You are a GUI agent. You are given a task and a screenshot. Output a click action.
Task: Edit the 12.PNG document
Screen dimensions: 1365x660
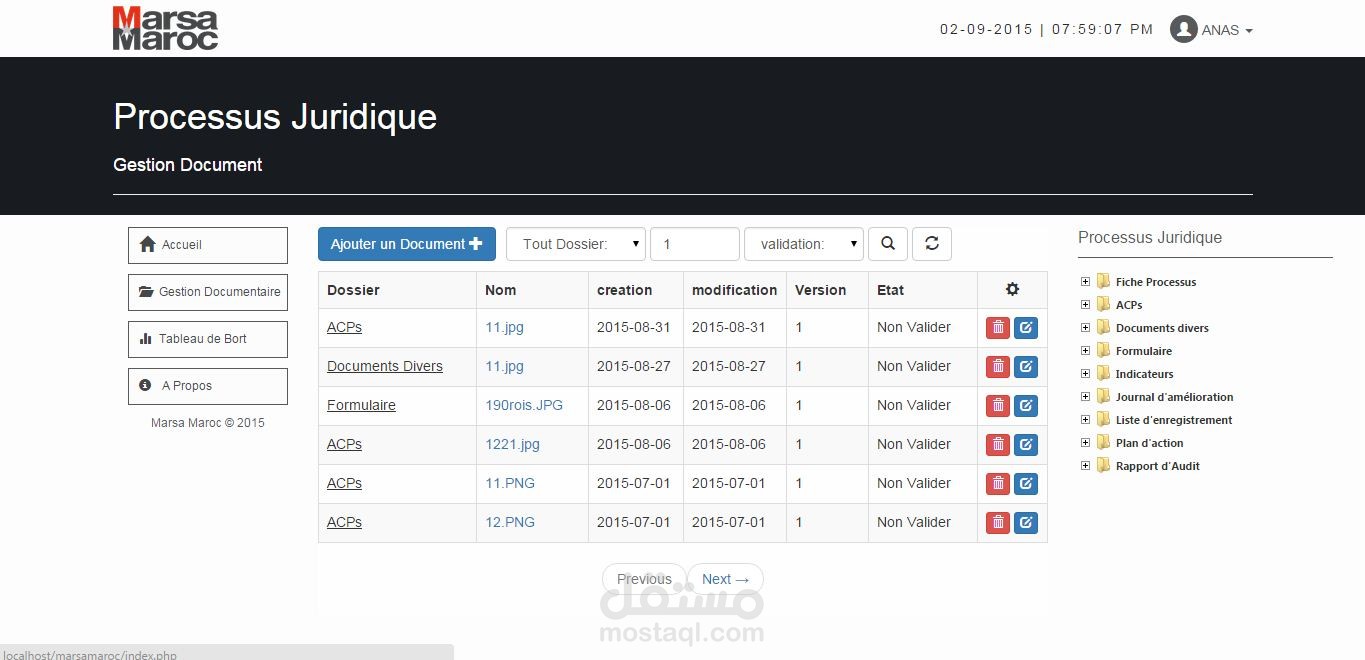pyautogui.click(x=1026, y=523)
